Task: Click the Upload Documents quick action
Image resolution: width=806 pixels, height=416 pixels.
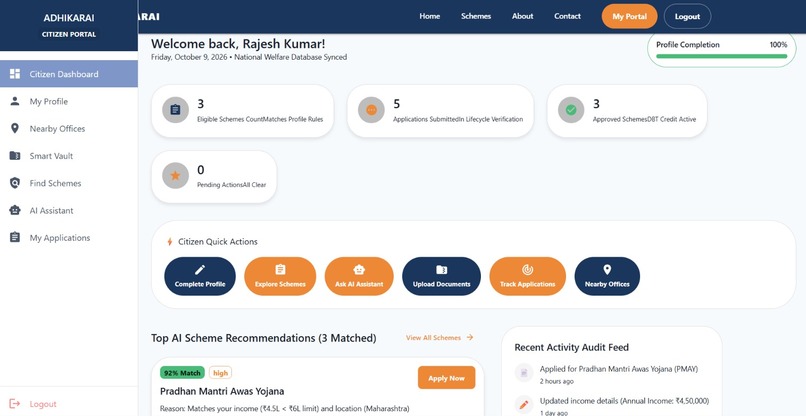Action: pos(442,276)
